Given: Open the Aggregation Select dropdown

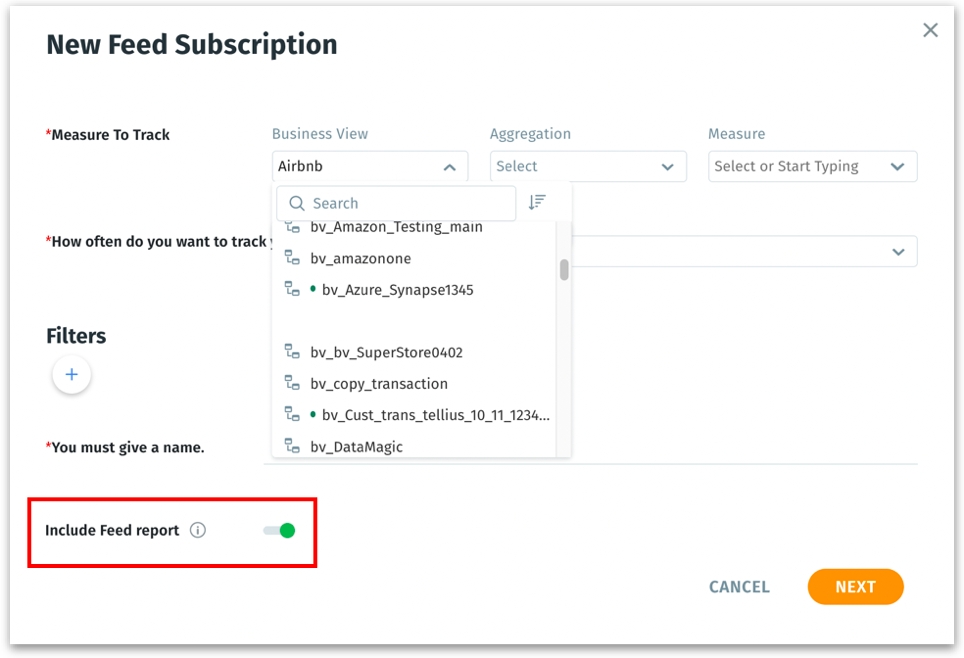Looking at the screenshot, I should coord(587,167).
